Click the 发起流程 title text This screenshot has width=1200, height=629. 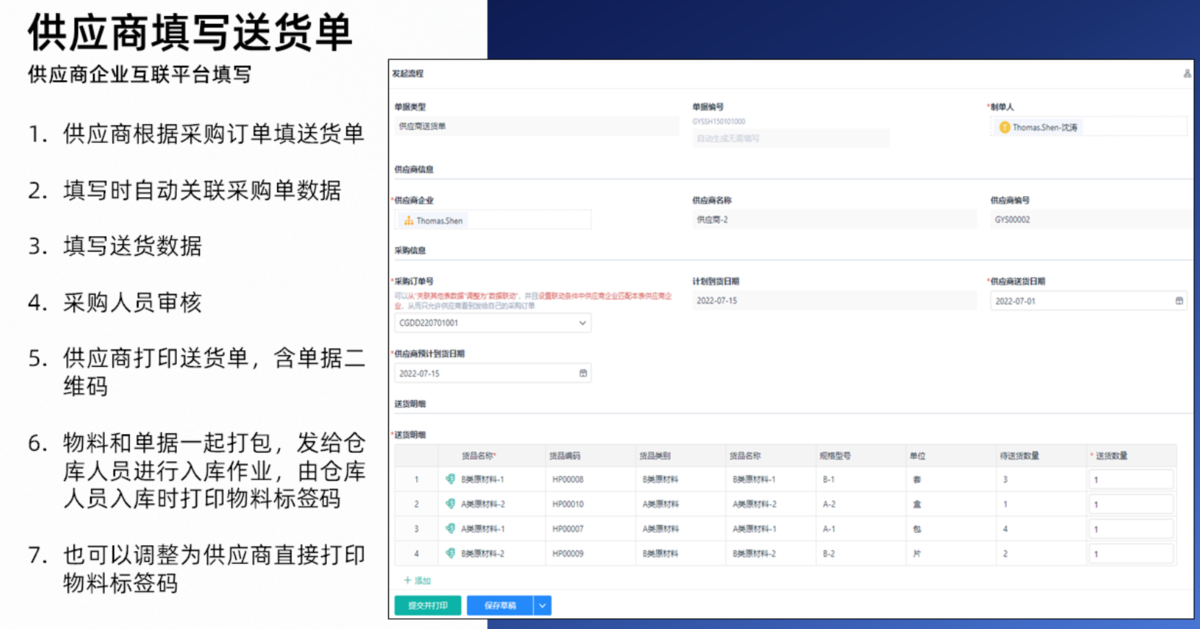tap(407, 73)
